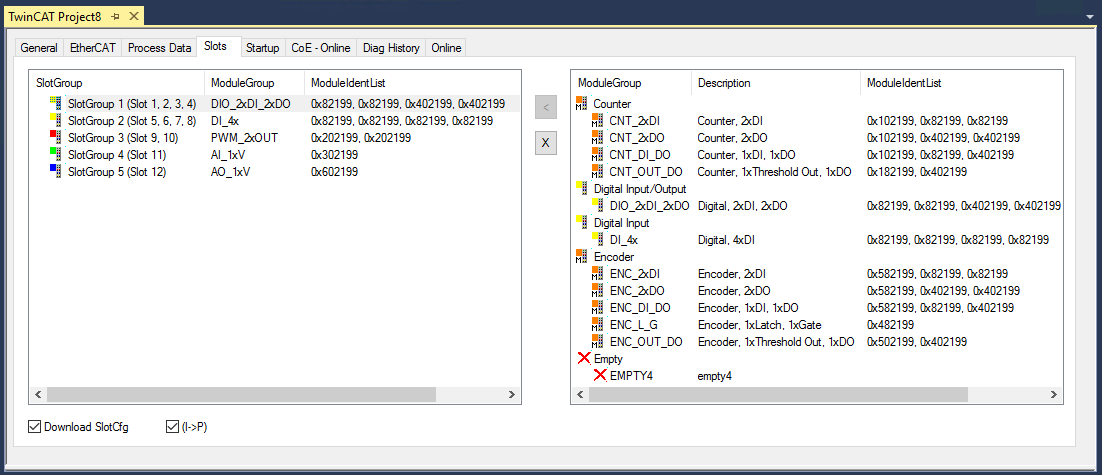Image resolution: width=1102 pixels, height=475 pixels.
Task: Click the Description column header
Action: click(776, 82)
